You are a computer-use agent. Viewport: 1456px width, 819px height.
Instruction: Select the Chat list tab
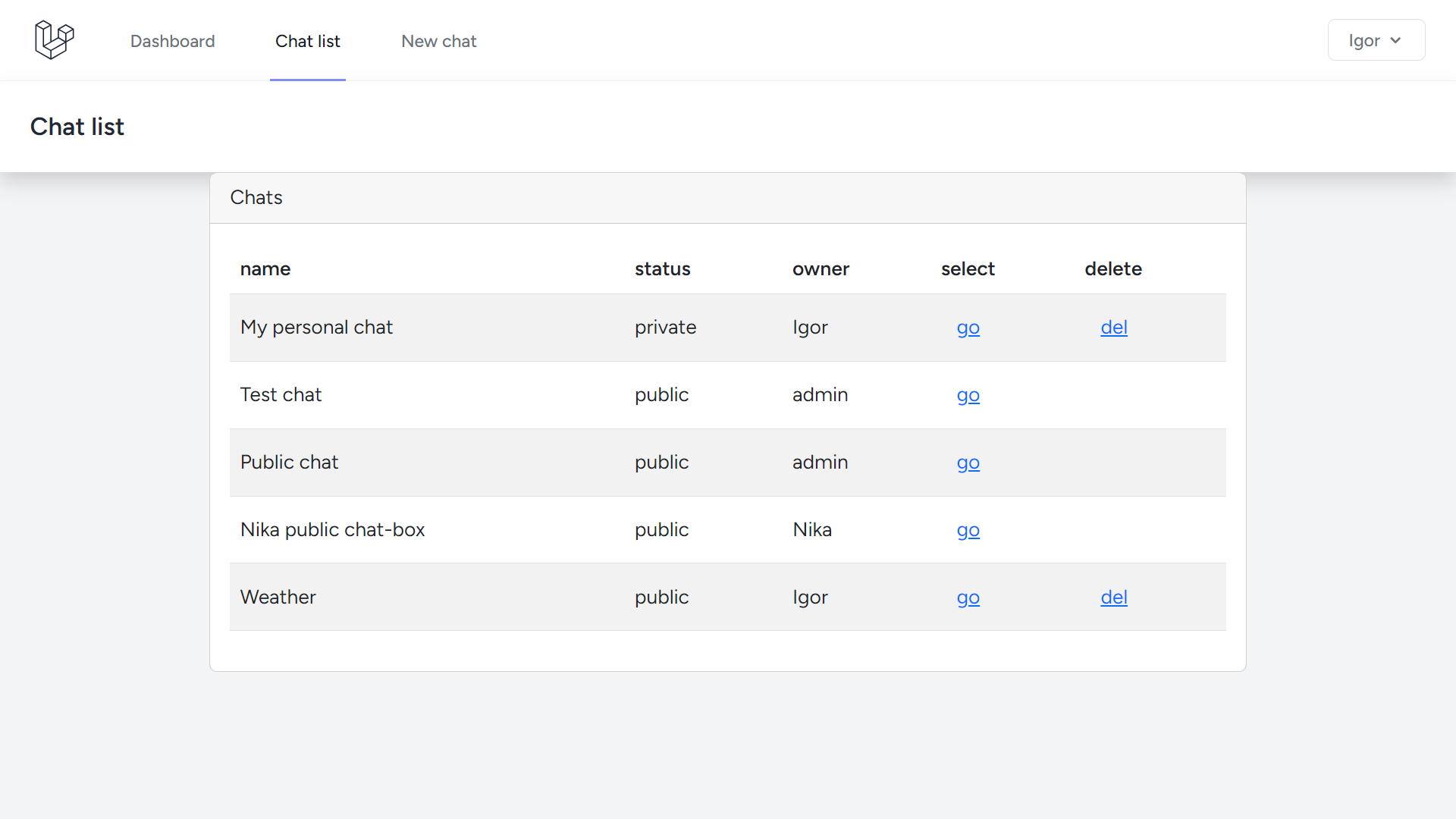point(307,41)
